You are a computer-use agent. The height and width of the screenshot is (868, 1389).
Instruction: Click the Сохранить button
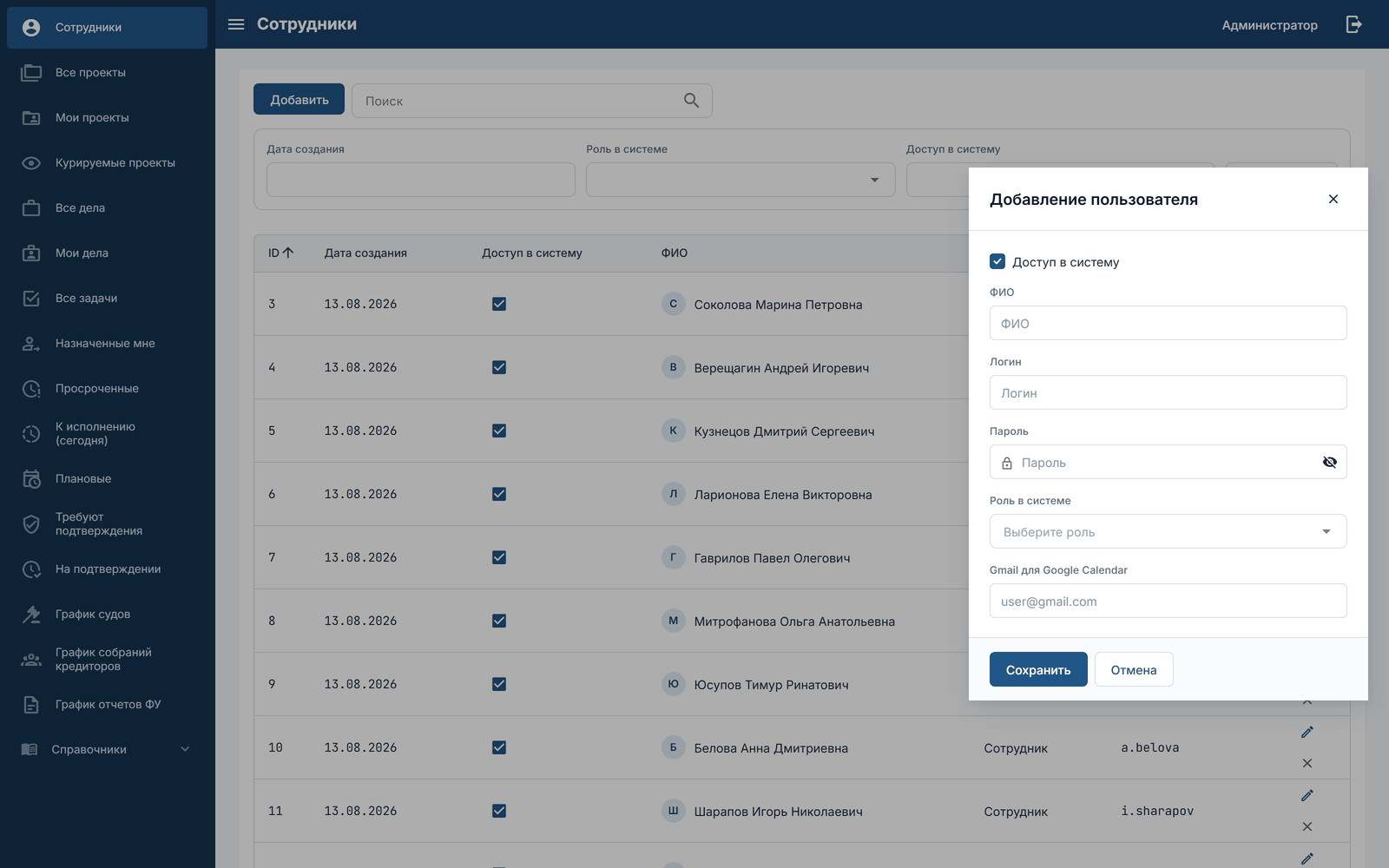[1038, 669]
